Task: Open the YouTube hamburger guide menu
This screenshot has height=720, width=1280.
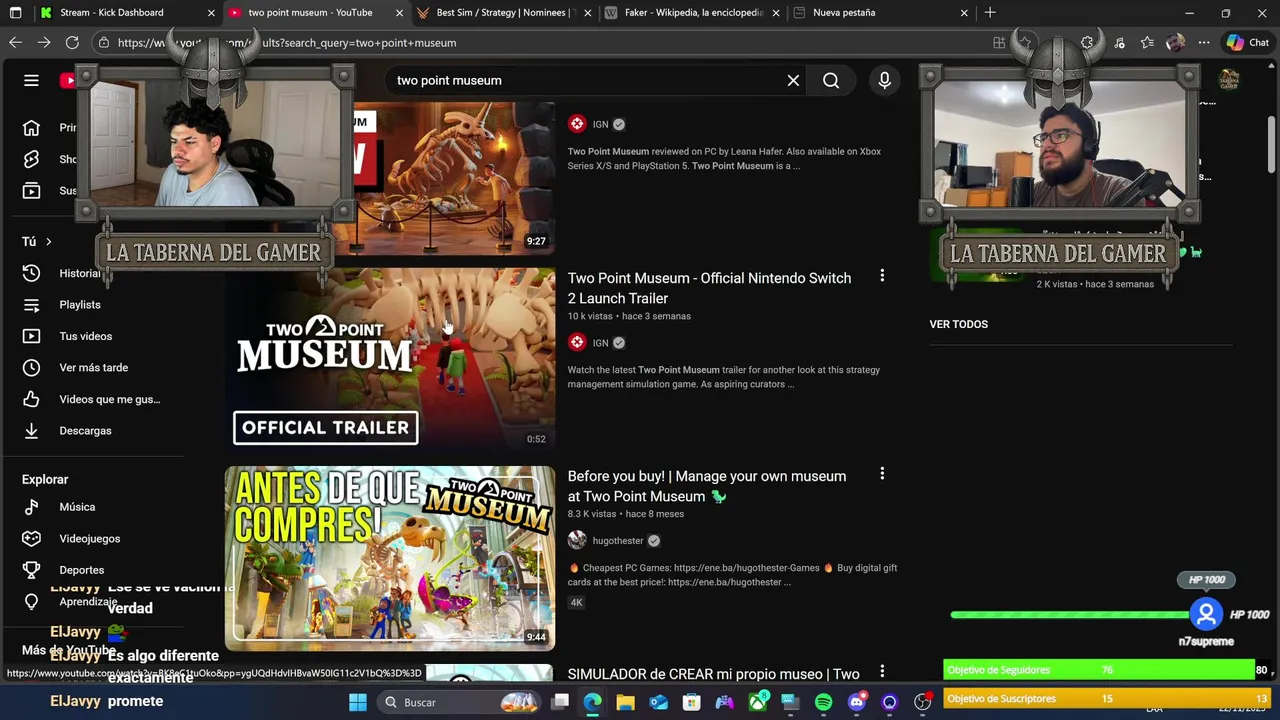Action: [31, 80]
